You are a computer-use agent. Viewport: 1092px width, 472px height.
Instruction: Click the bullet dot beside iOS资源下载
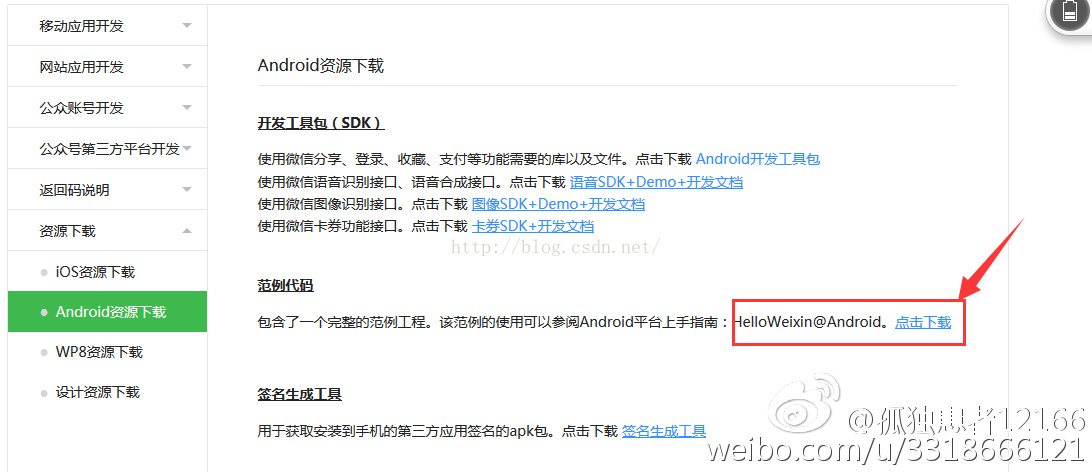point(45,272)
